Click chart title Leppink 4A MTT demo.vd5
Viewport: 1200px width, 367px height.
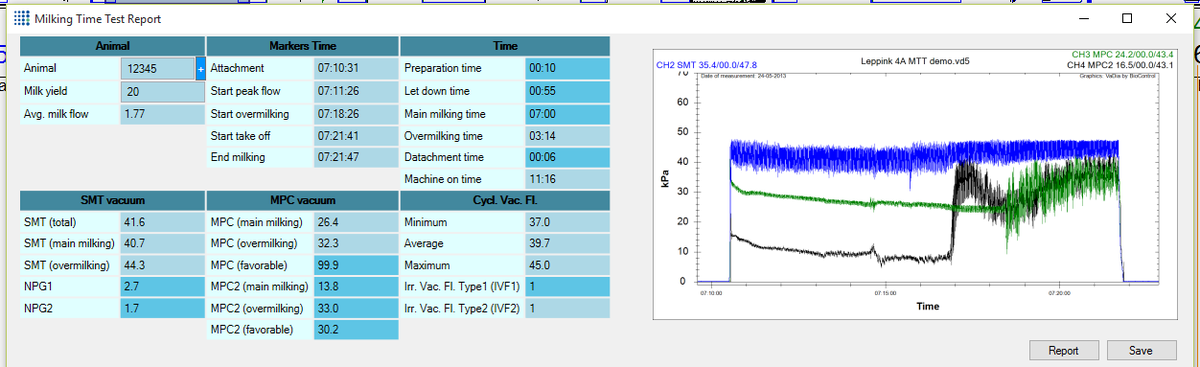915,61
